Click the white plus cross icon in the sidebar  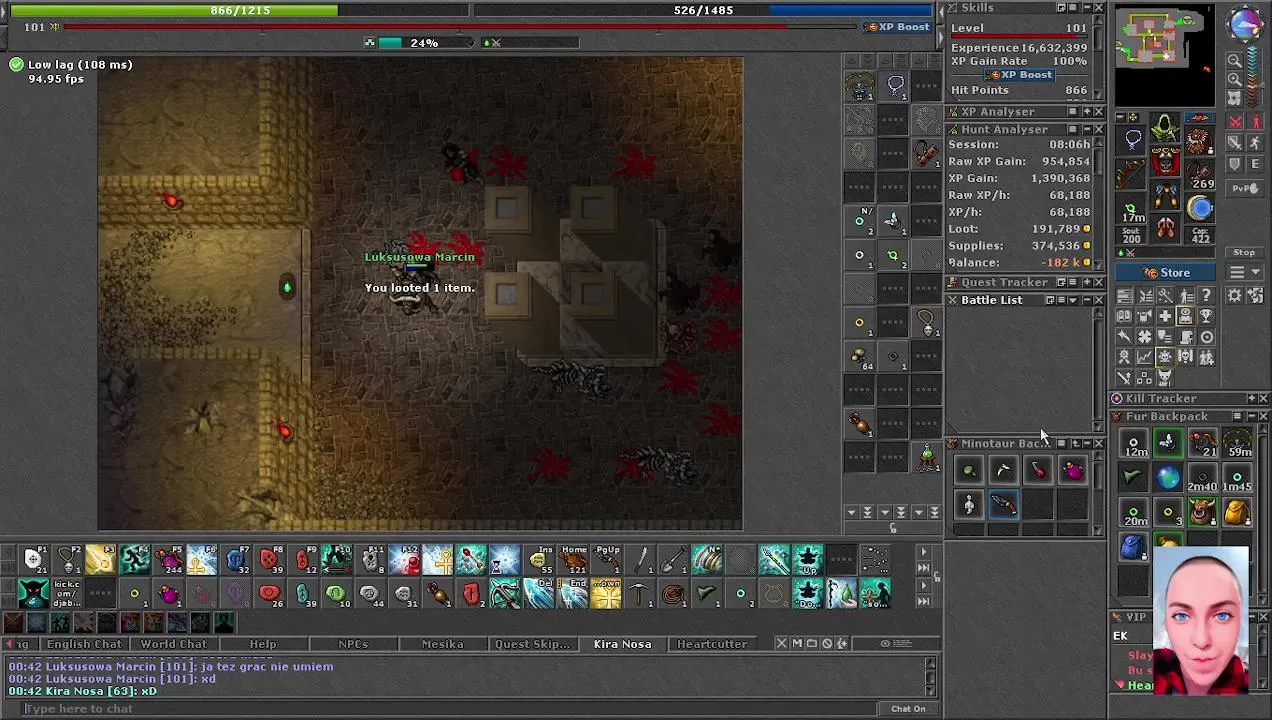pyautogui.click(x=1164, y=317)
